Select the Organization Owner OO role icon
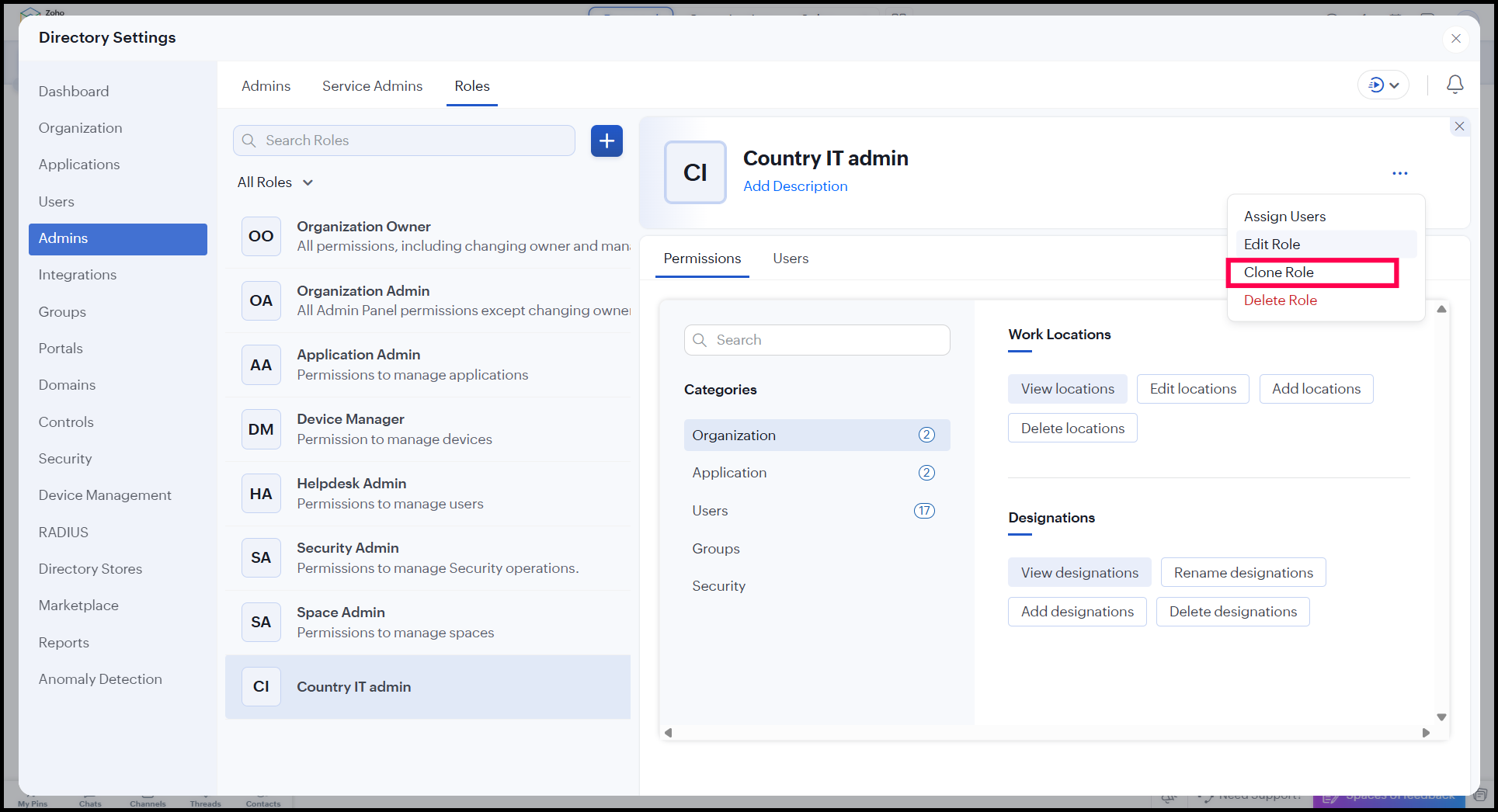1498x812 pixels. click(x=261, y=236)
